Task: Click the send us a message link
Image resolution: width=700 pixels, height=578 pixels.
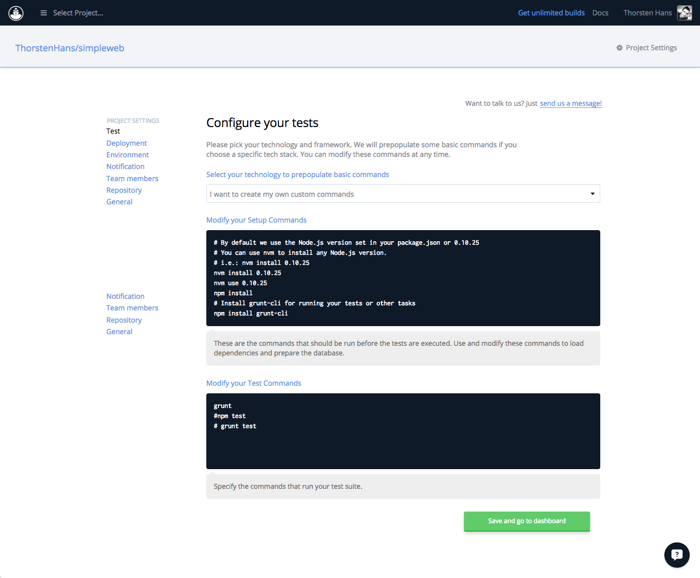Action: [570, 103]
